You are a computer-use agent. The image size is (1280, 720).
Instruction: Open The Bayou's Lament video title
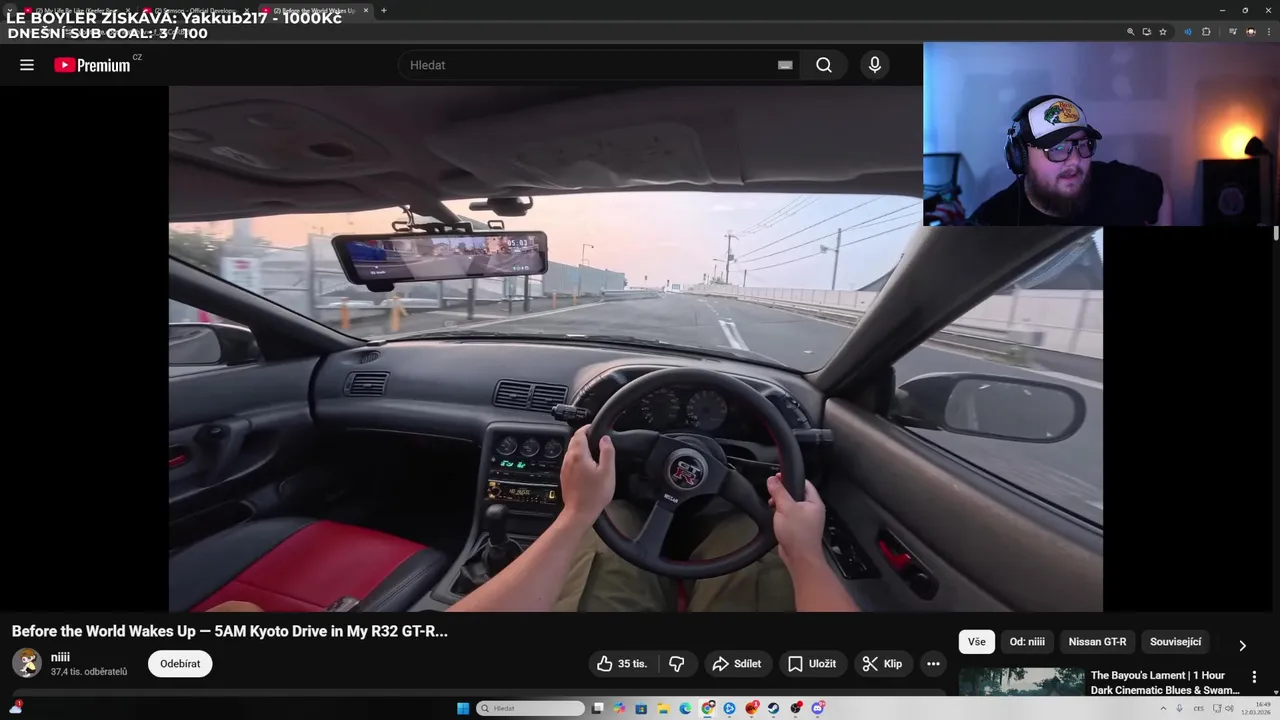tap(1165, 683)
